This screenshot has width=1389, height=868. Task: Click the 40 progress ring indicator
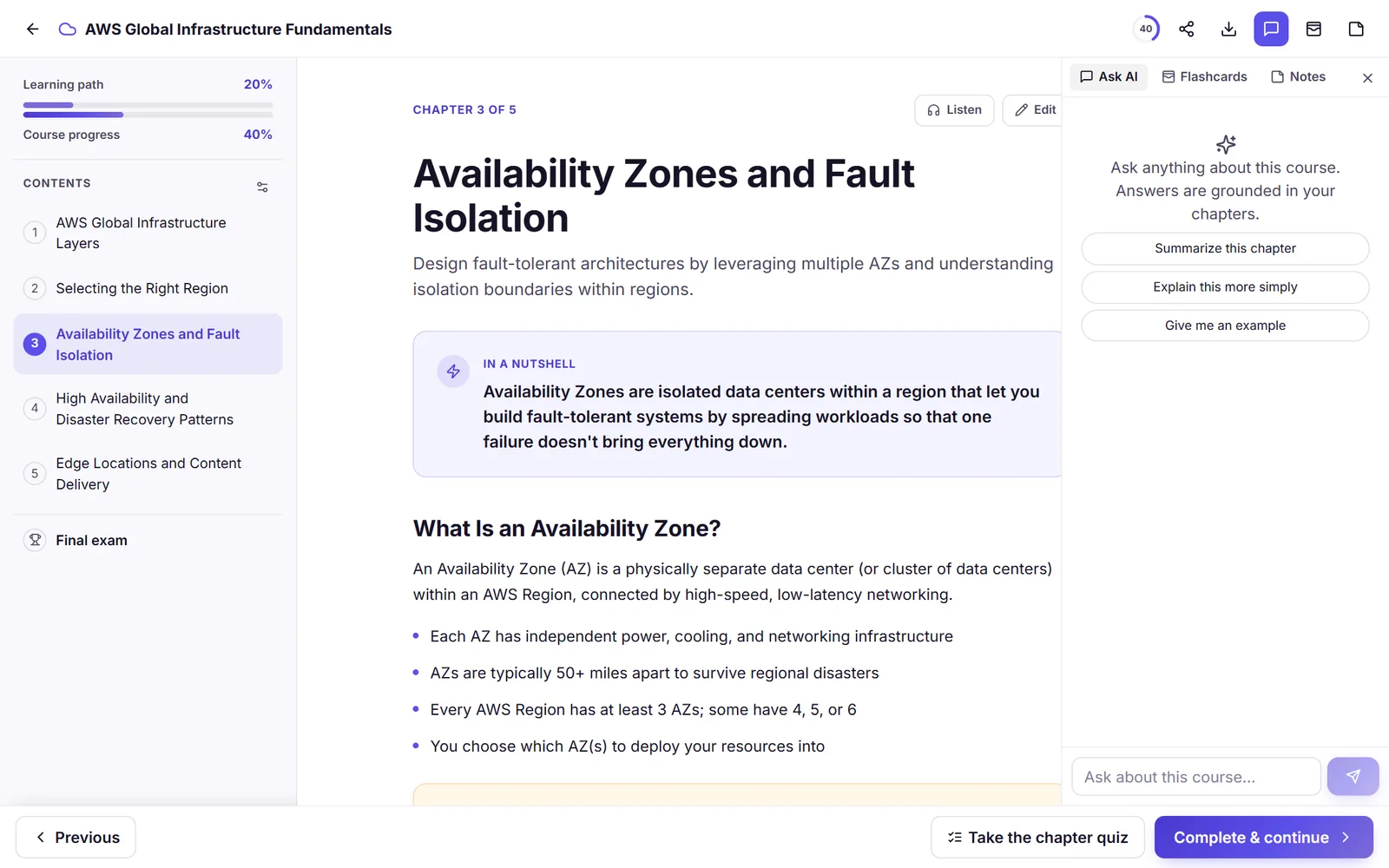coord(1146,29)
